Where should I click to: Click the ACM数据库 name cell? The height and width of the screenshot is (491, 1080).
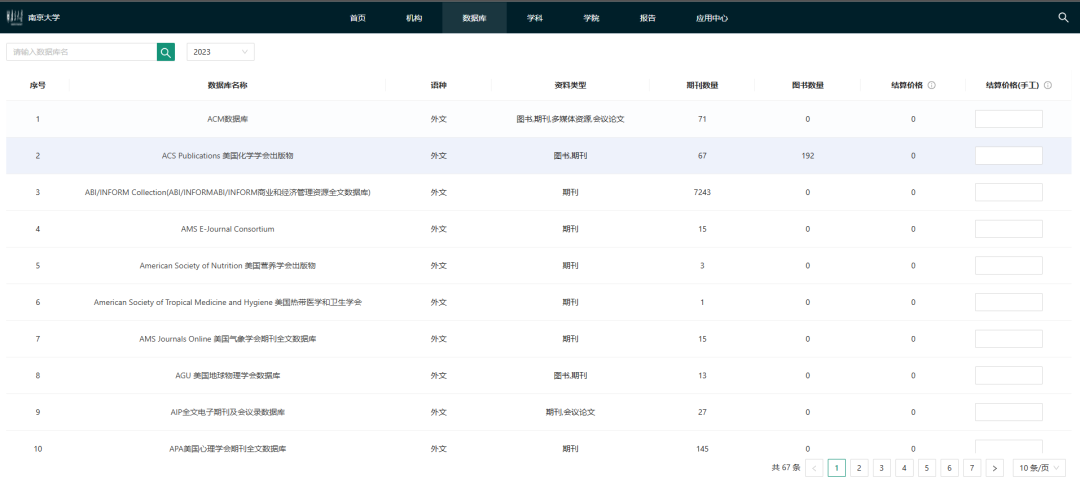pyautogui.click(x=227, y=119)
